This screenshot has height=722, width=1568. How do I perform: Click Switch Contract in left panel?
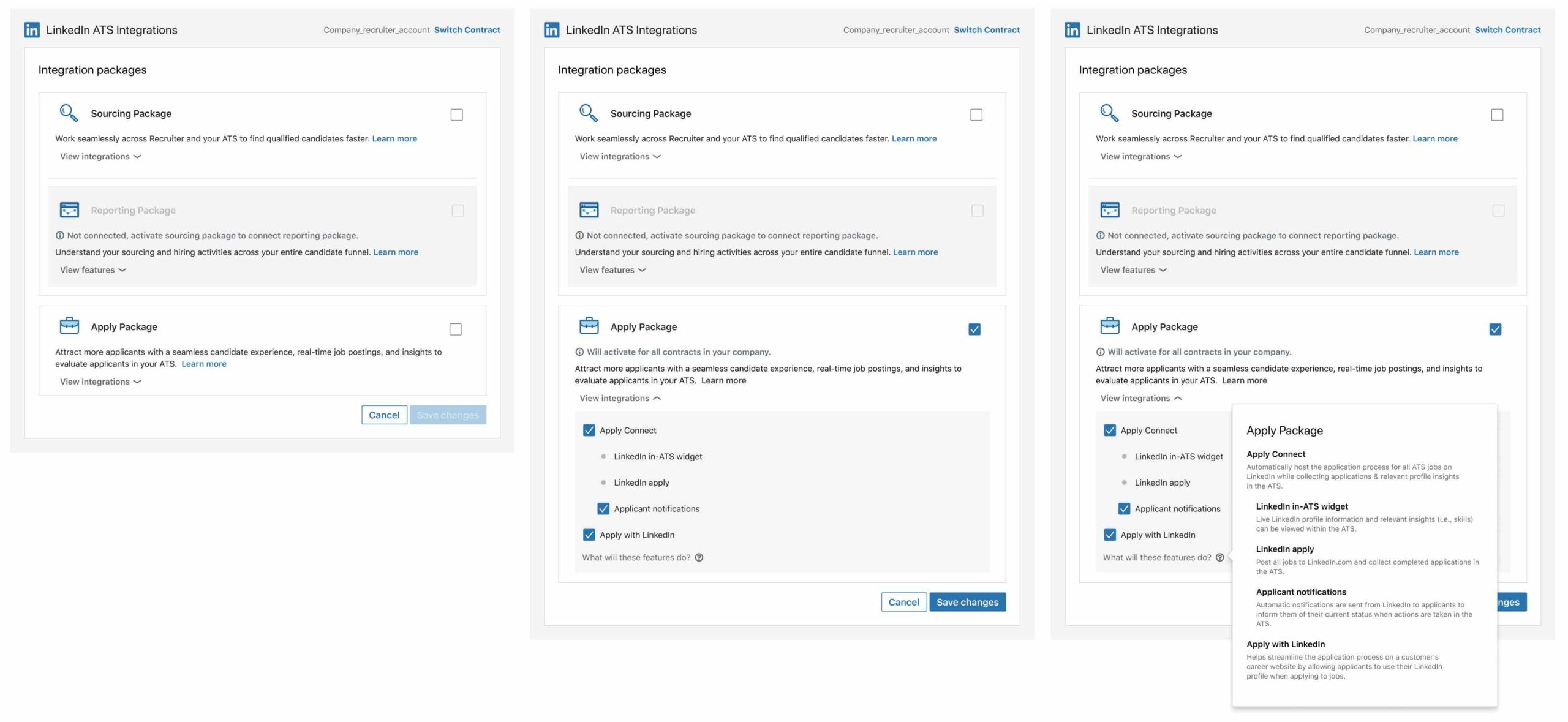(x=467, y=30)
